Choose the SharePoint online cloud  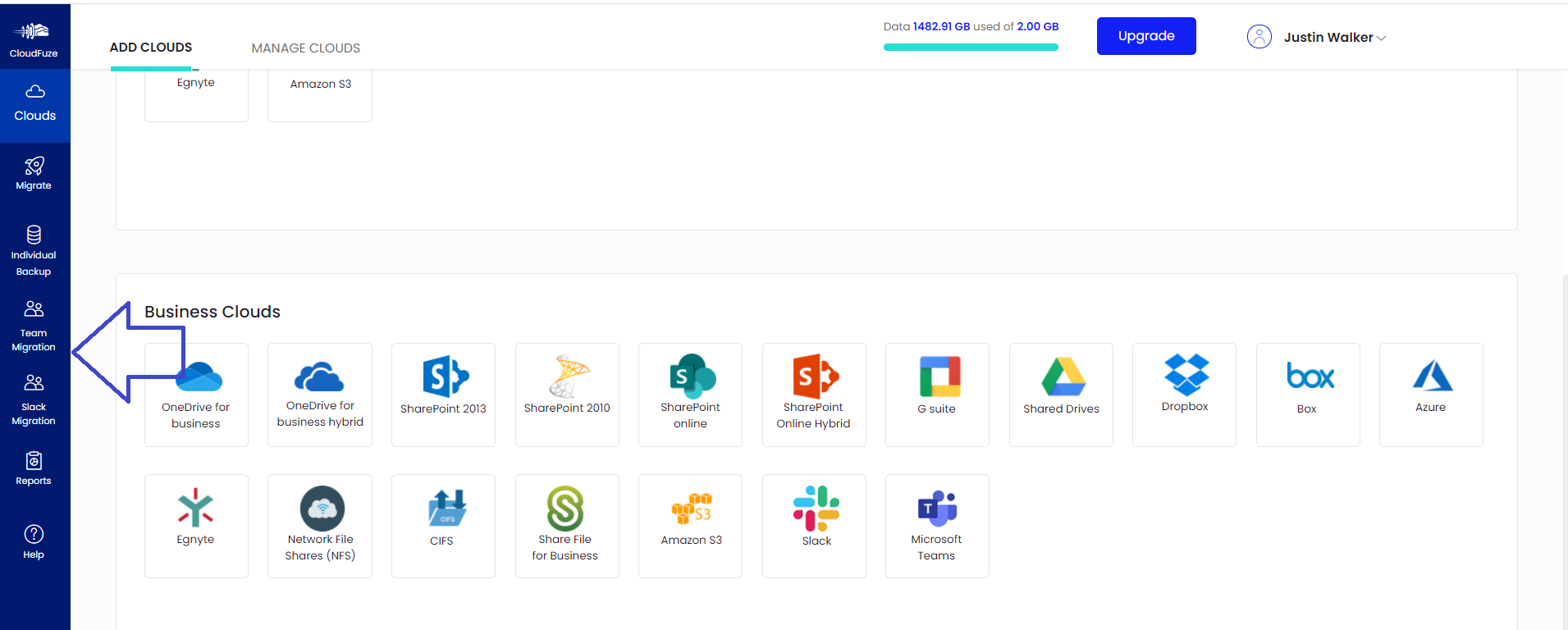tap(690, 395)
